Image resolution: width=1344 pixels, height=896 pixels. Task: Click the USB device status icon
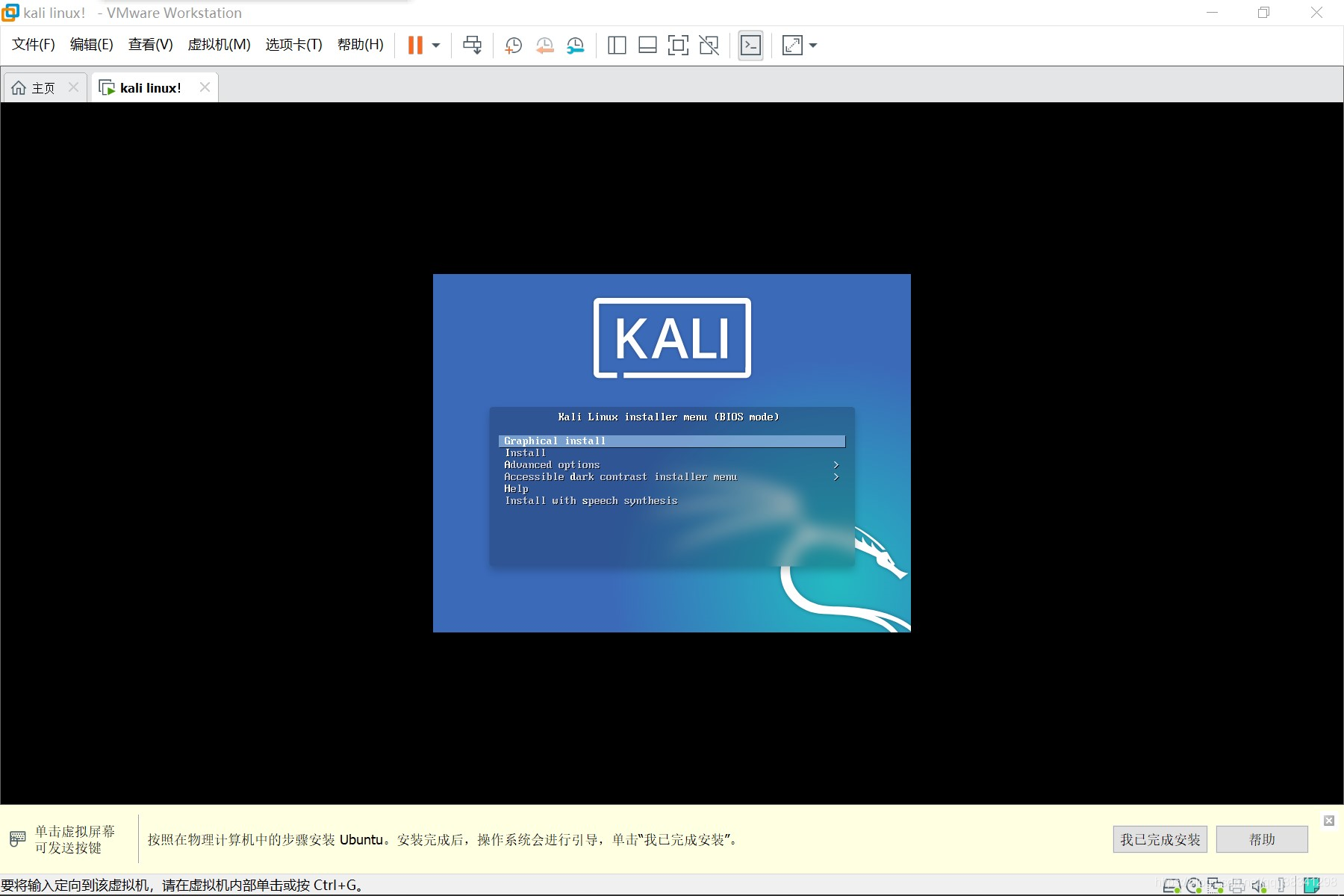tap(1281, 886)
